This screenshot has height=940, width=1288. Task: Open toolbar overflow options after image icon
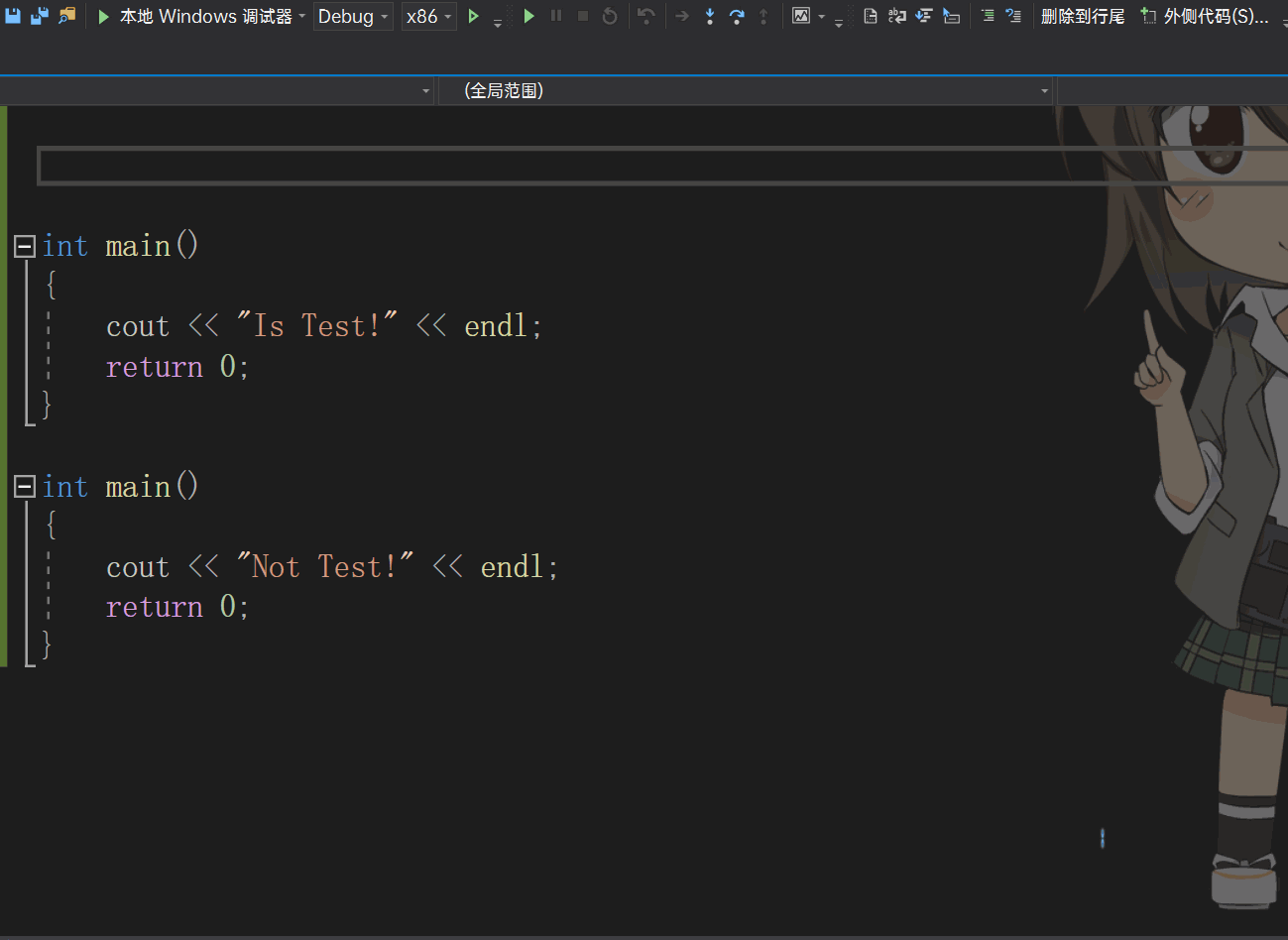coord(839,22)
